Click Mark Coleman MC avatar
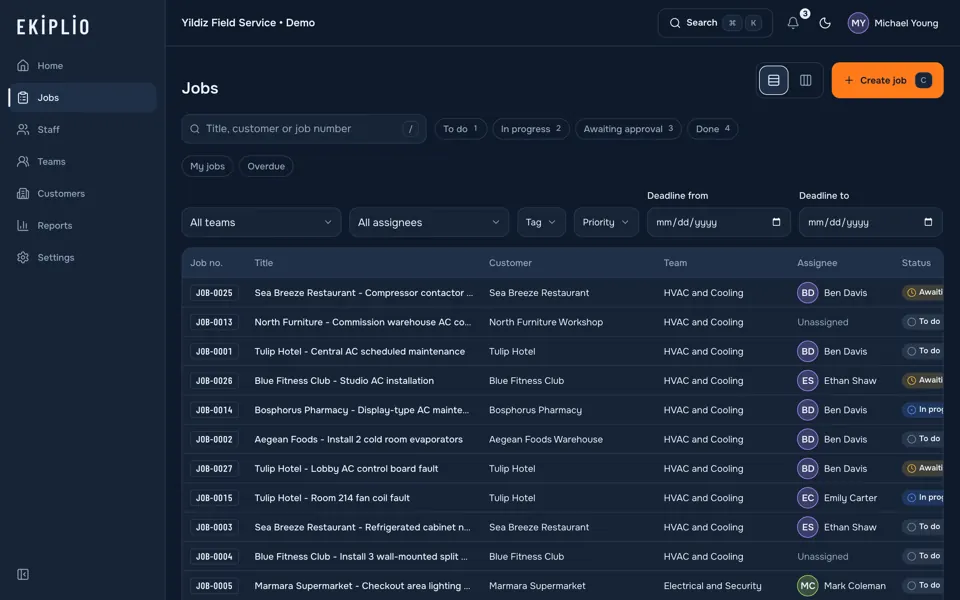960x600 pixels. coord(808,586)
